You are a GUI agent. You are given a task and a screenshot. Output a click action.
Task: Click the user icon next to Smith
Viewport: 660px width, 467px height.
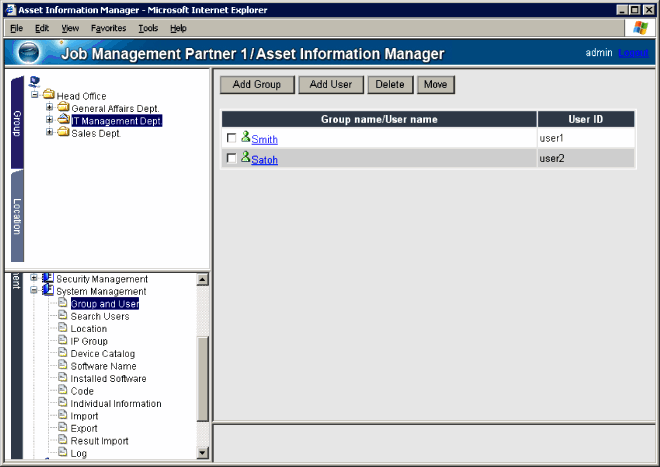click(245, 139)
